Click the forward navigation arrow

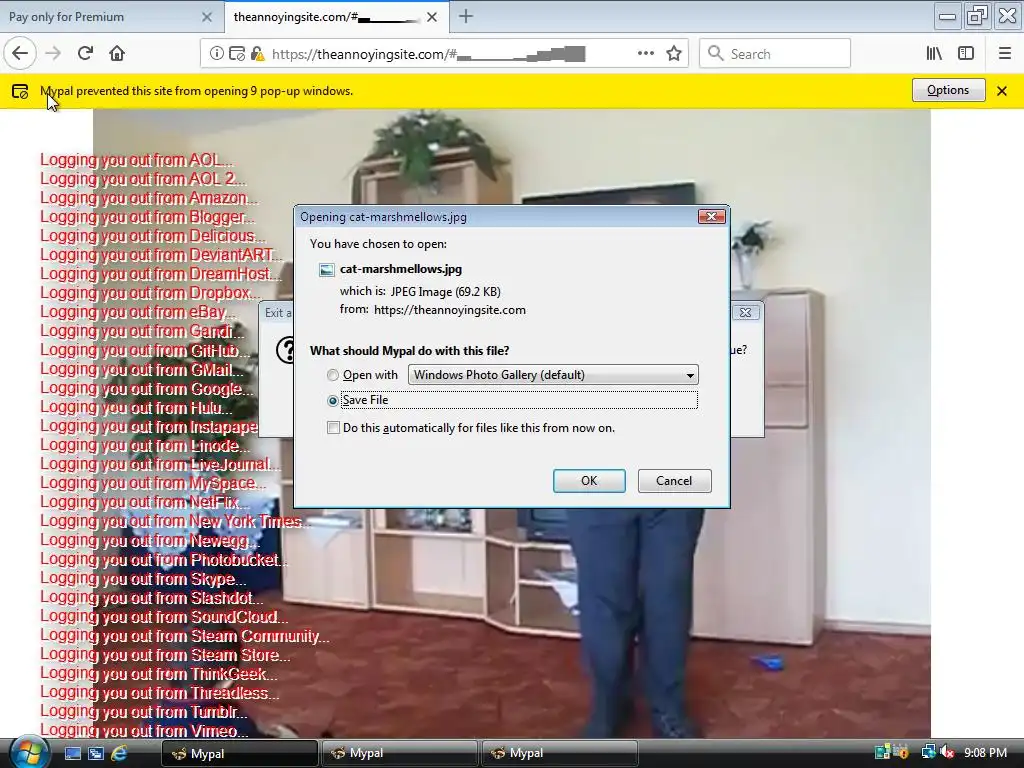pyautogui.click(x=53, y=54)
